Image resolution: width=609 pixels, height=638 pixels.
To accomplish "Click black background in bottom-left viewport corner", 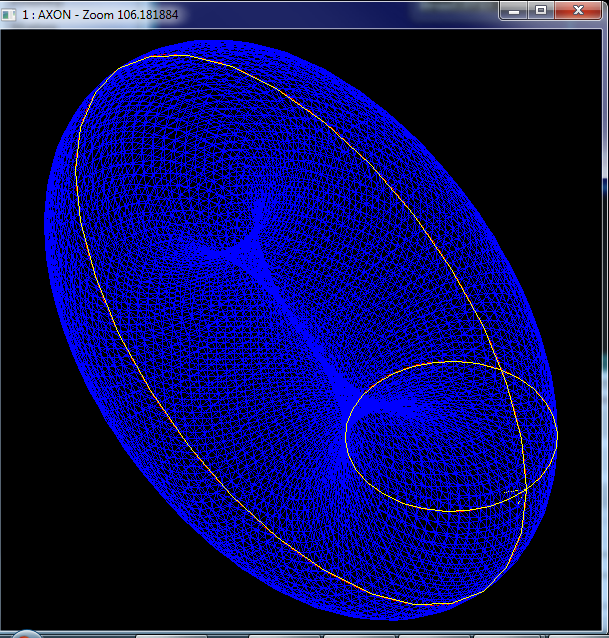I will pyautogui.click(x=30, y=600).
